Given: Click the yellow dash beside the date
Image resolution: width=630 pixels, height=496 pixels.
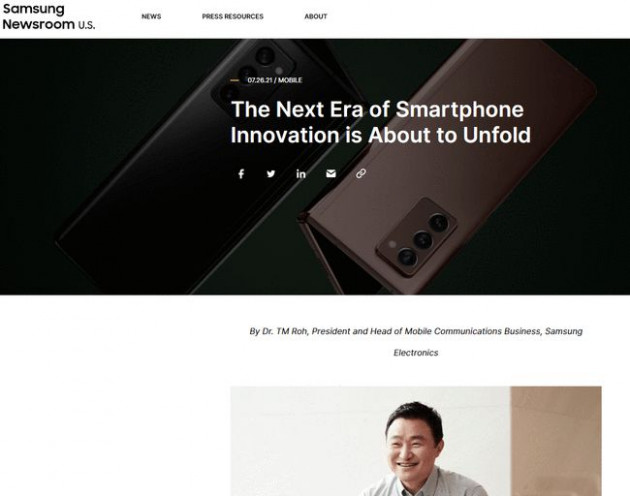Looking at the screenshot, I should pyautogui.click(x=234, y=80).
